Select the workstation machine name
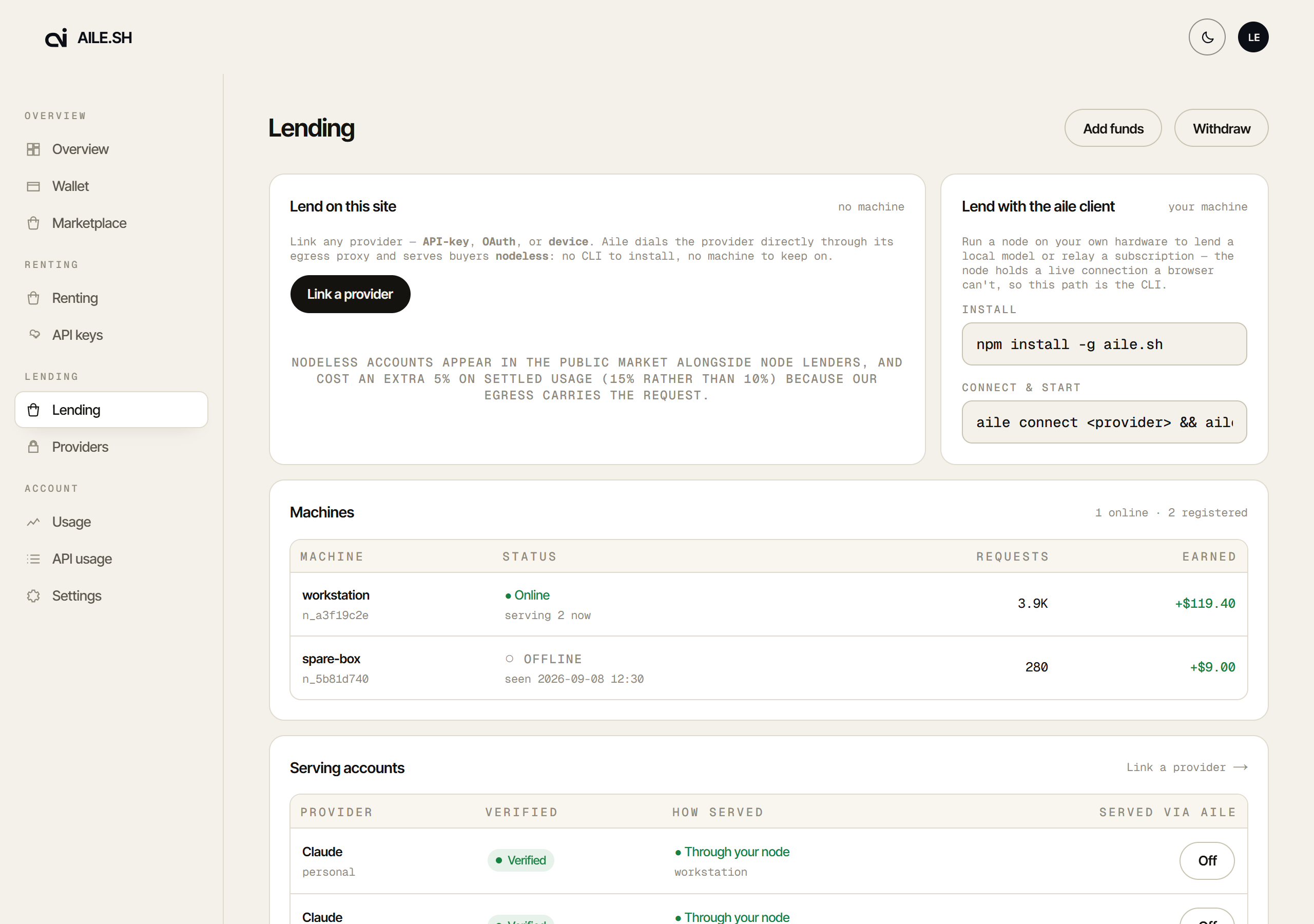 tap(336, 595)
